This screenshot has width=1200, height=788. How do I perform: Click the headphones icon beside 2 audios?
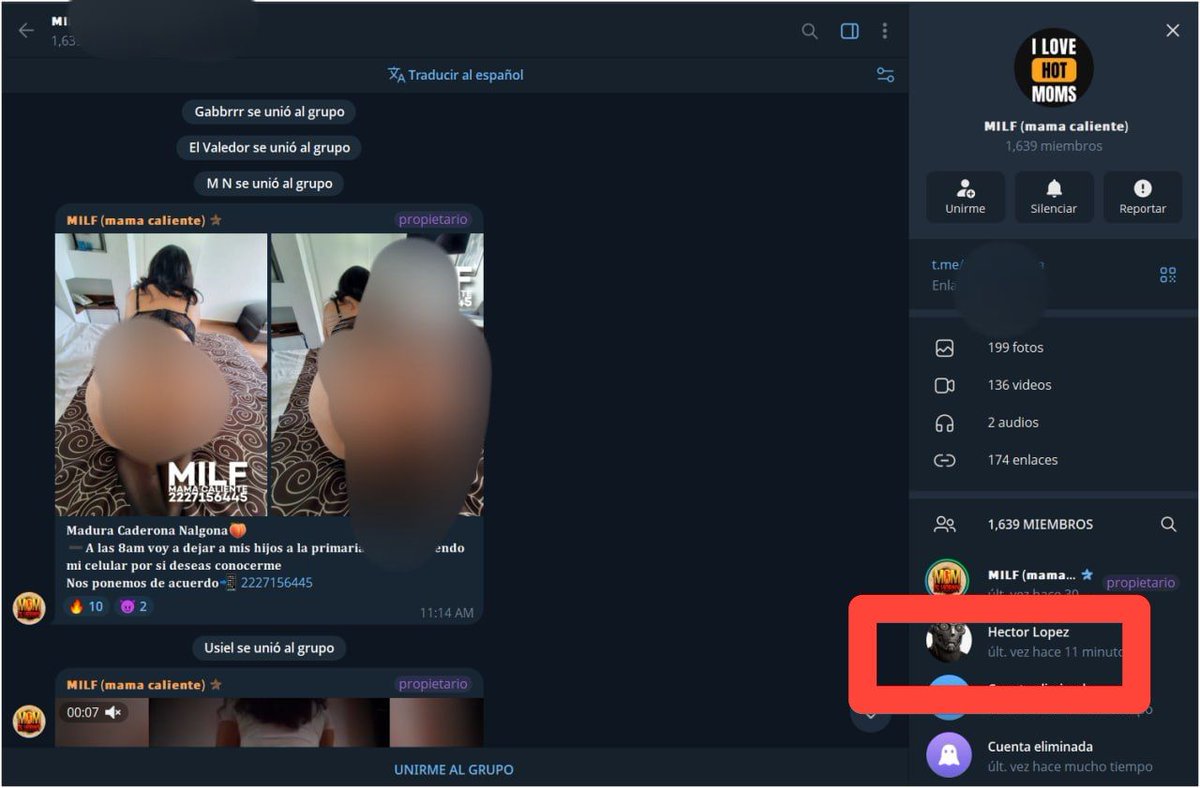(944, 423)
